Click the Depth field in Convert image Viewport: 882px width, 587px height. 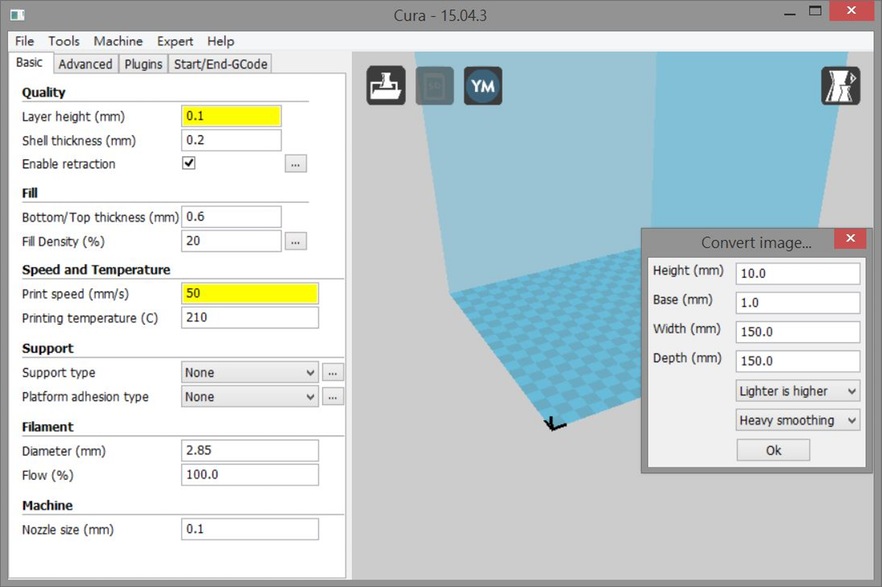click(x=798, y=361)
